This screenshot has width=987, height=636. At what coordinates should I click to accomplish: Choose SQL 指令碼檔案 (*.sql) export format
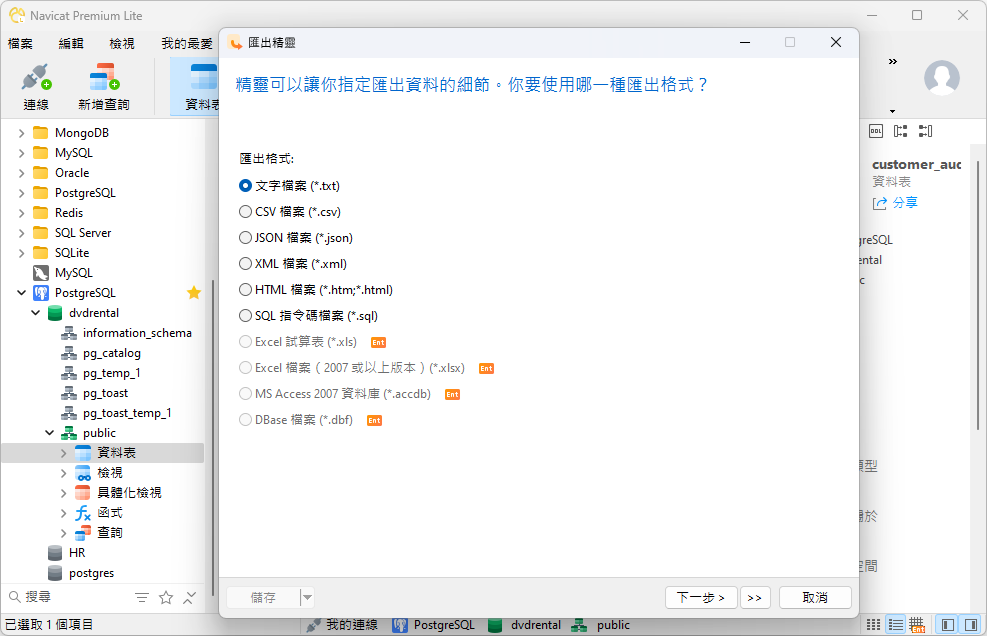coord(246,315)
